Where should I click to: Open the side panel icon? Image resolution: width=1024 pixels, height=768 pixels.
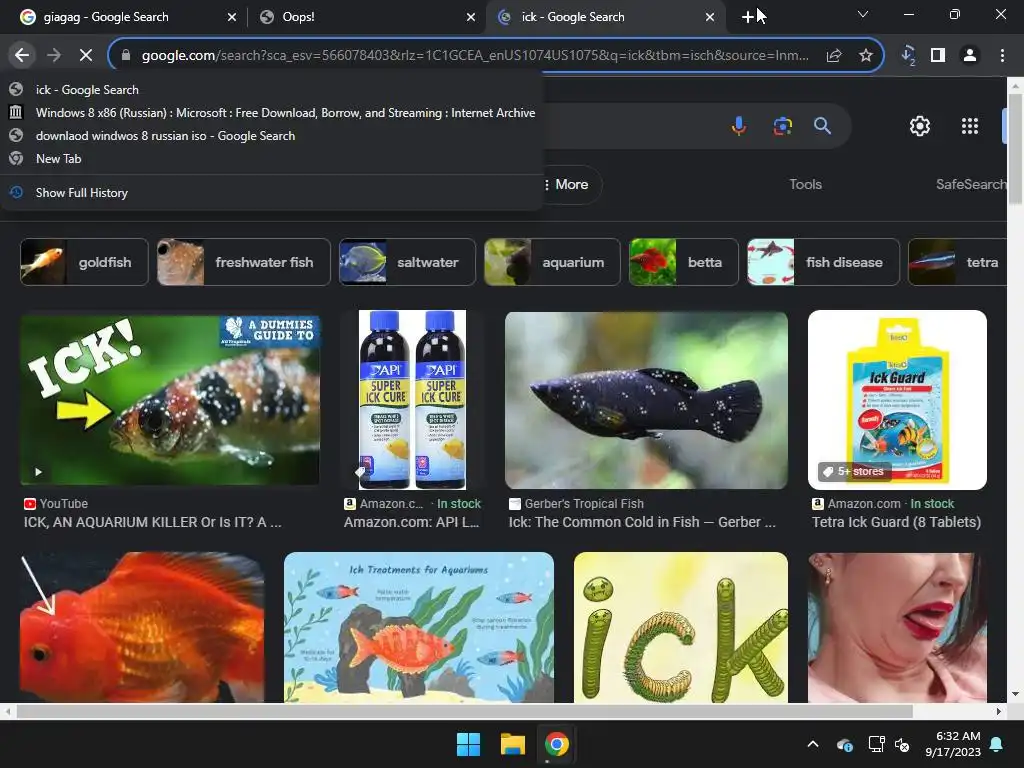pos(938,56)
